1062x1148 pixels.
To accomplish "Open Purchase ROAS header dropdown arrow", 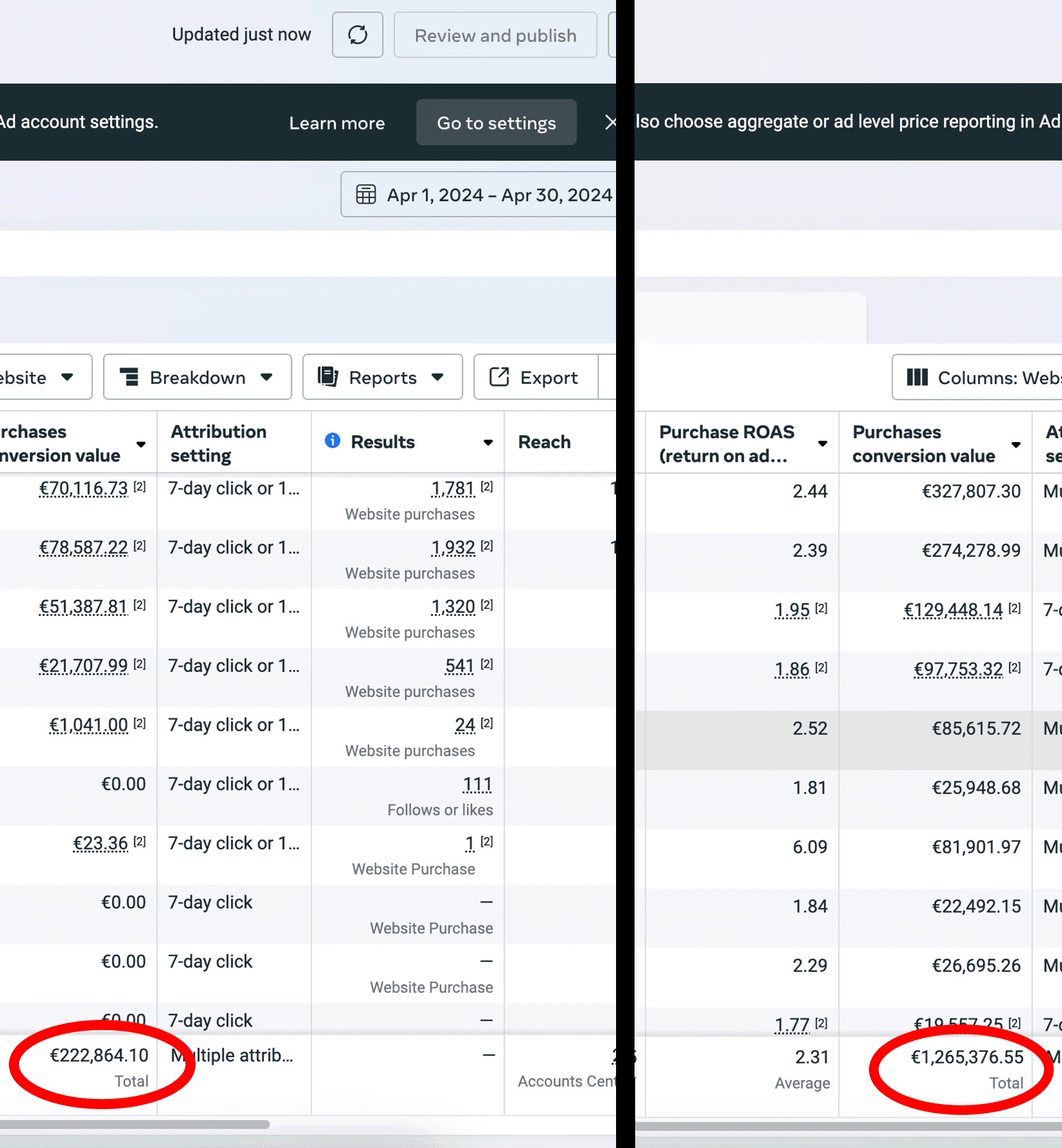I will pyautogui.click(x=822, y=443).
